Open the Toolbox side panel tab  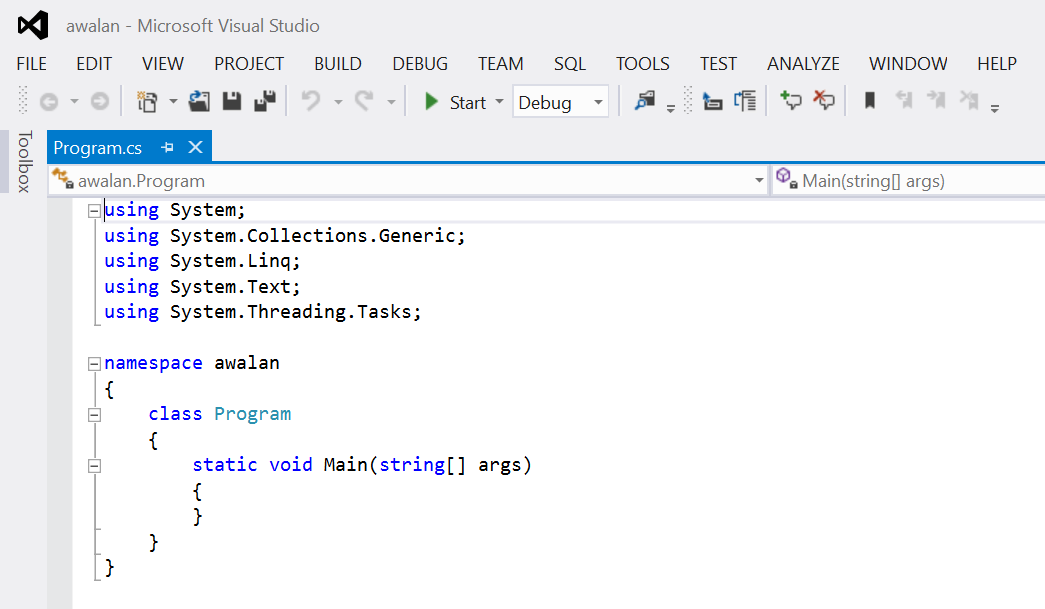(24, 161)
